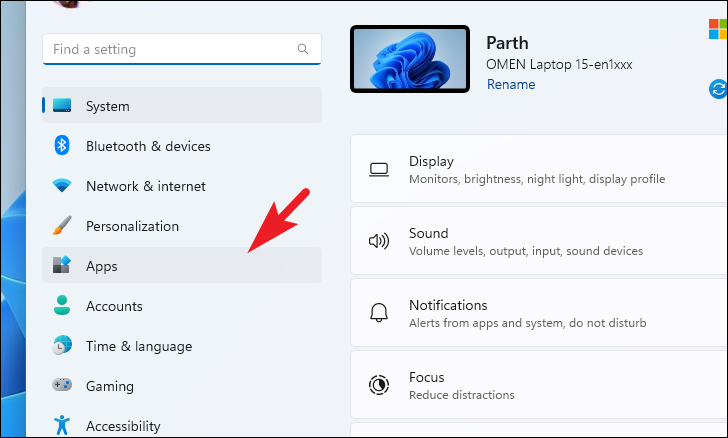The width and height of the screenshot is (728, 438).
Task: Click the Bluetooth icon in sidebar
Action: [62, 145]
